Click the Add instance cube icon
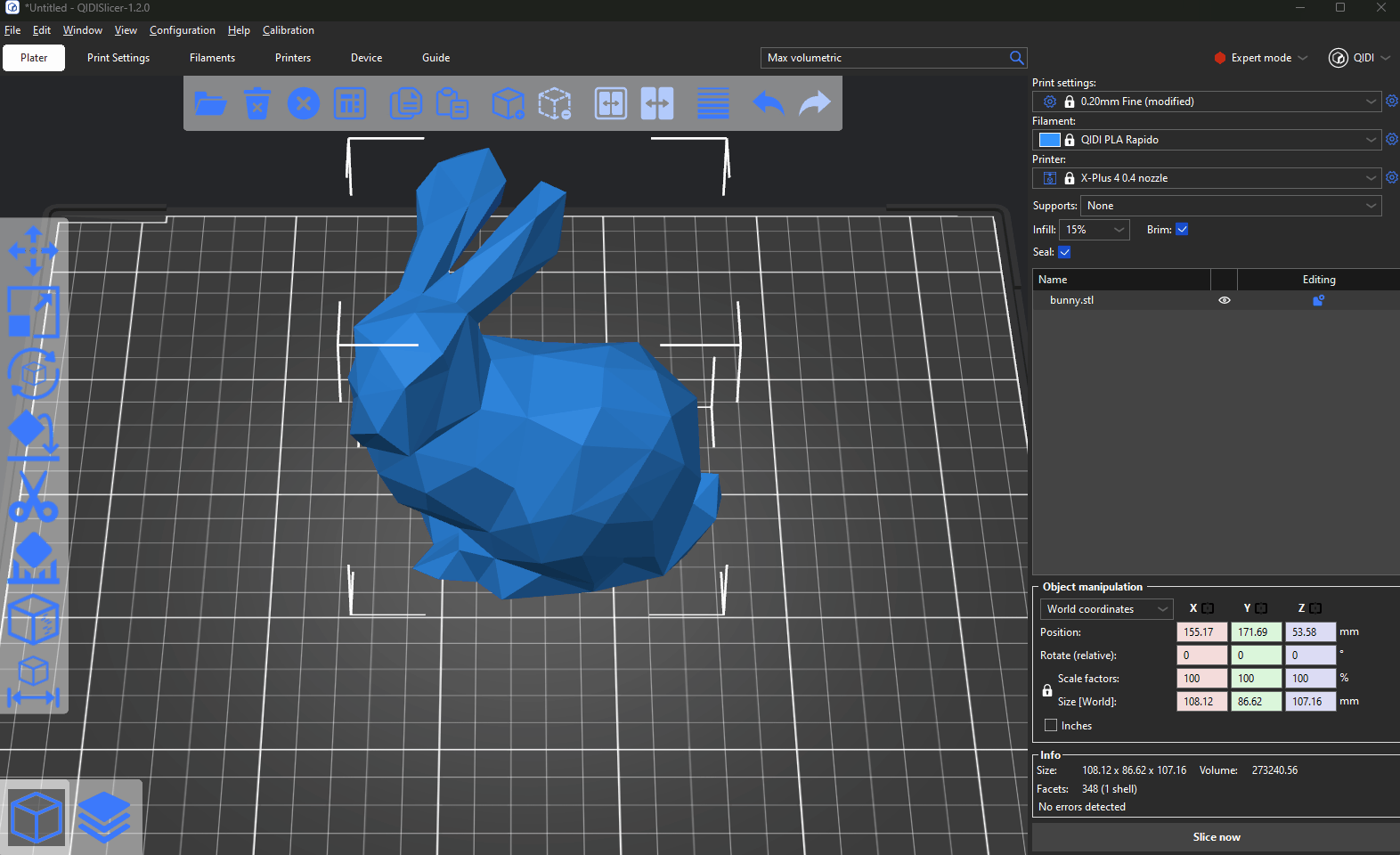The height and width of the screenshot is (855, 1400). (x=509, y=103)
